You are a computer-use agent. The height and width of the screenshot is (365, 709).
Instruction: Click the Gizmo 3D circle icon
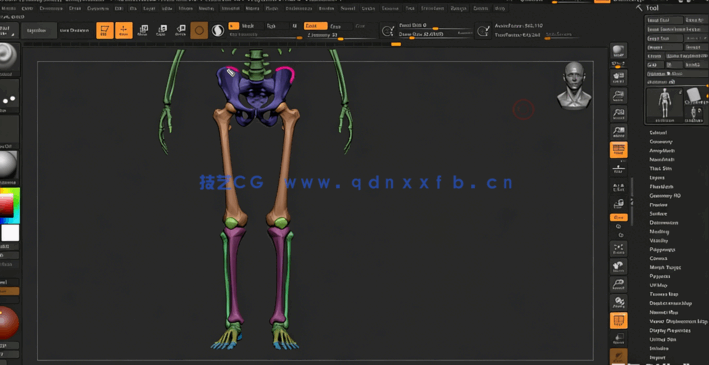(199, 31)
